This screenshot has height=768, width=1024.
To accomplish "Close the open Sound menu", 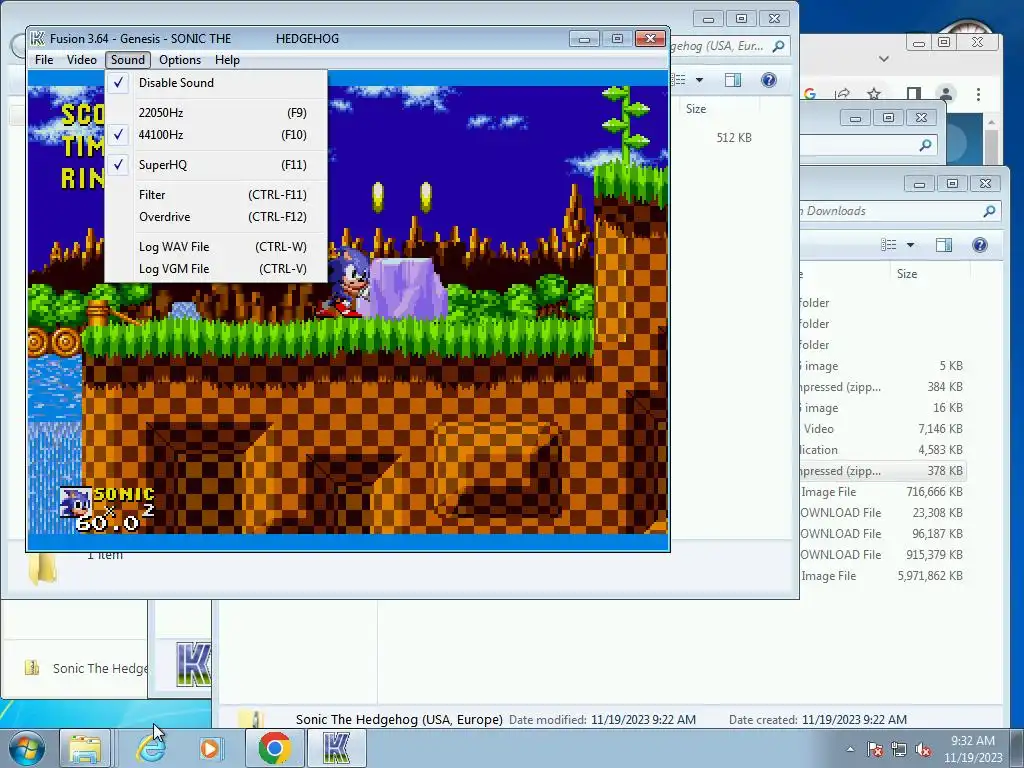I will pos(128,60).
